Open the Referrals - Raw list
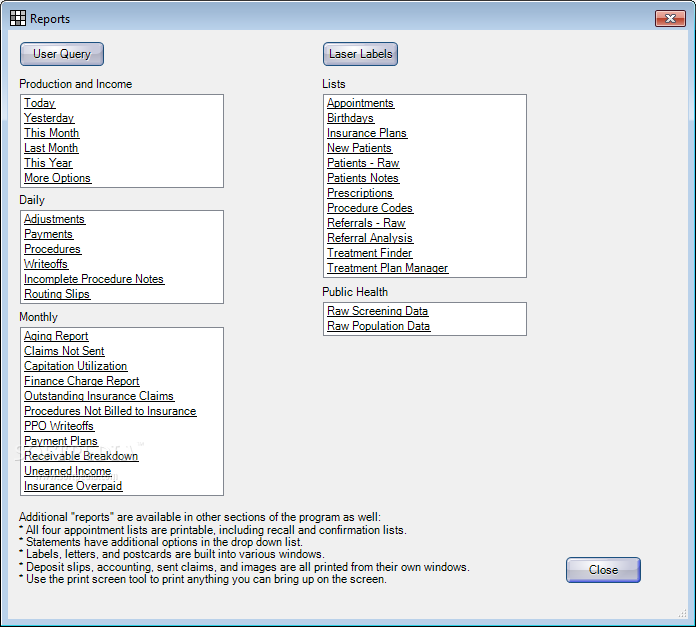Viewport: 696px width, 627px height. point(366,223)
